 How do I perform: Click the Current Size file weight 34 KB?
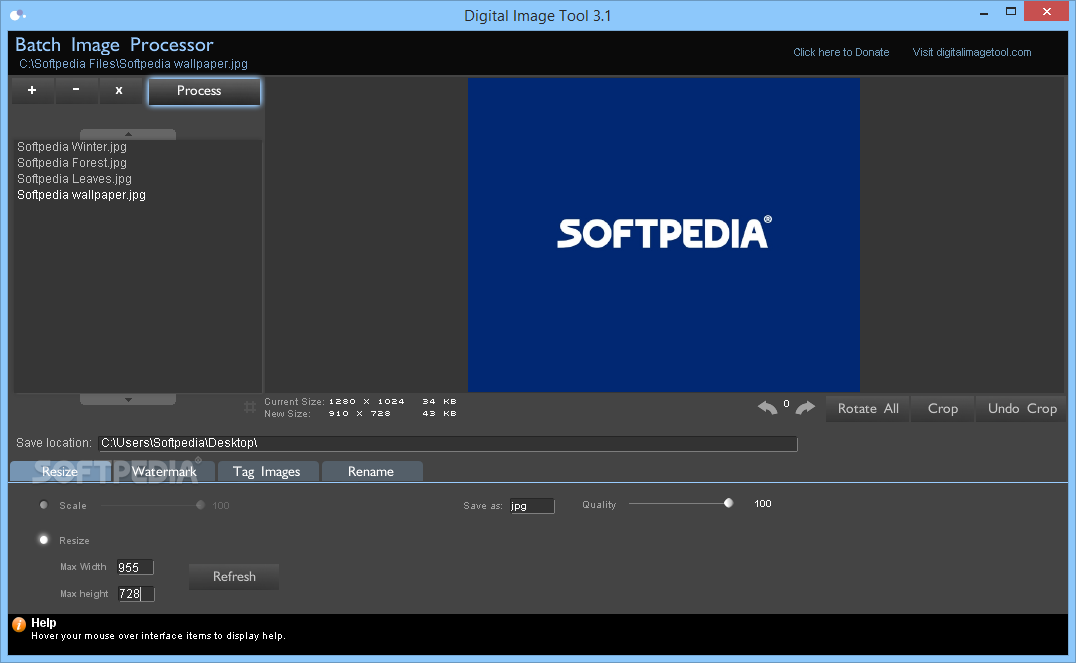click(x=439, y=402)
